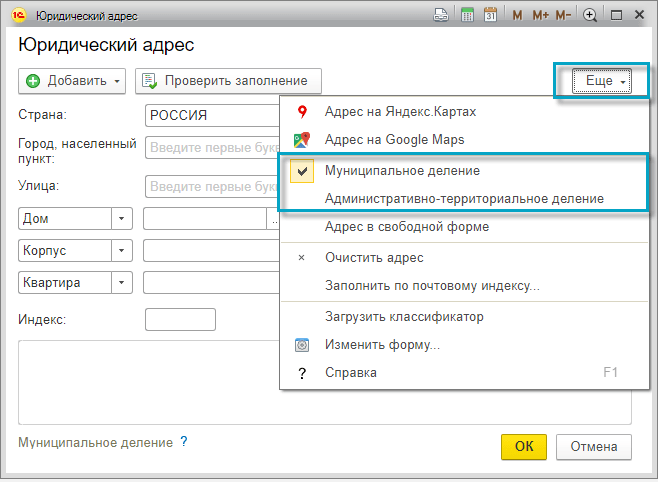This screenshot has height=482, width=658.
Task: Click the X icon beside Очистить адрес
Action: pos(301,258)
